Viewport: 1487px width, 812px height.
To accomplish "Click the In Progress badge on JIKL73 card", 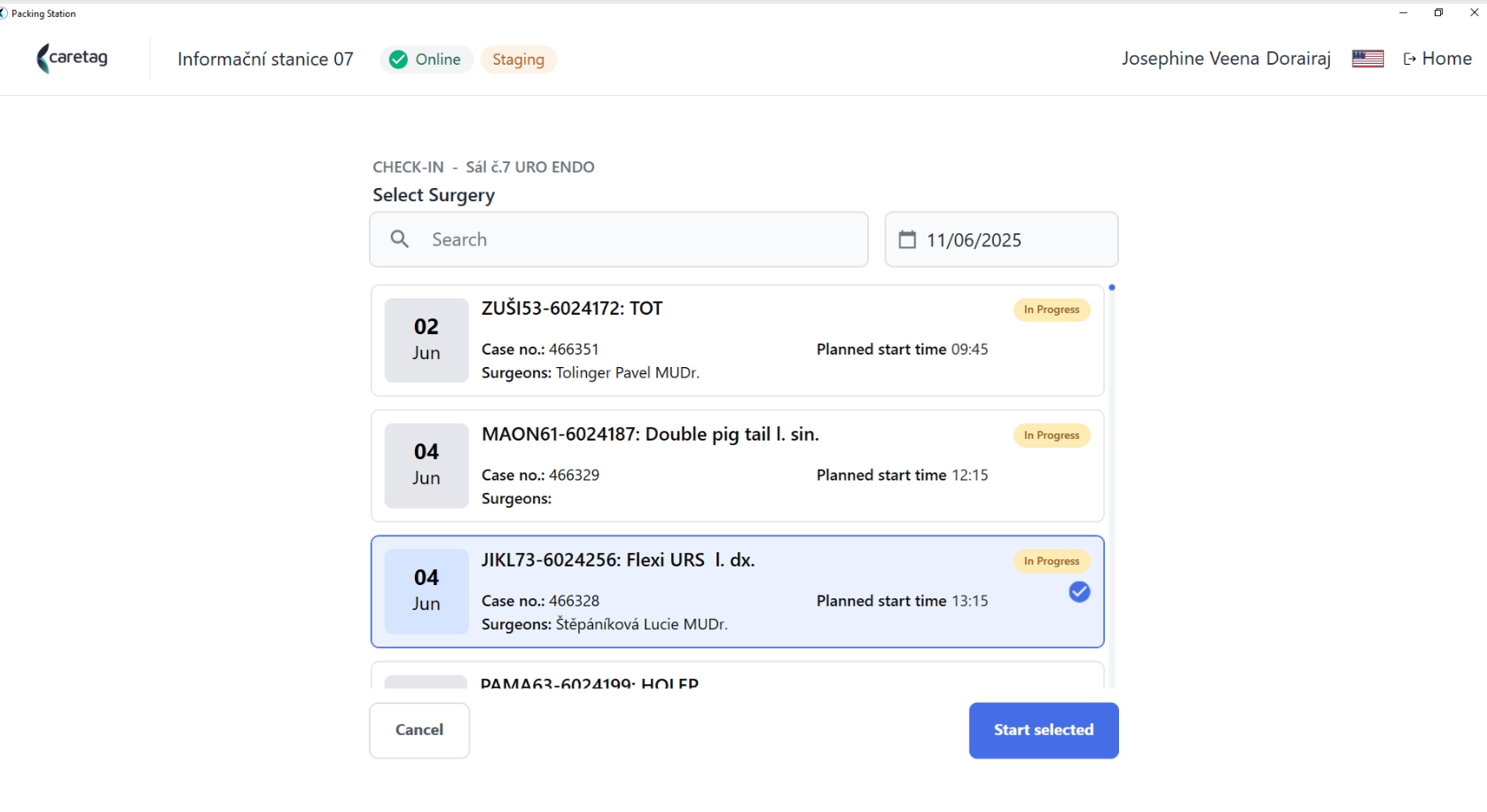I will click(x=1052, y=561).
